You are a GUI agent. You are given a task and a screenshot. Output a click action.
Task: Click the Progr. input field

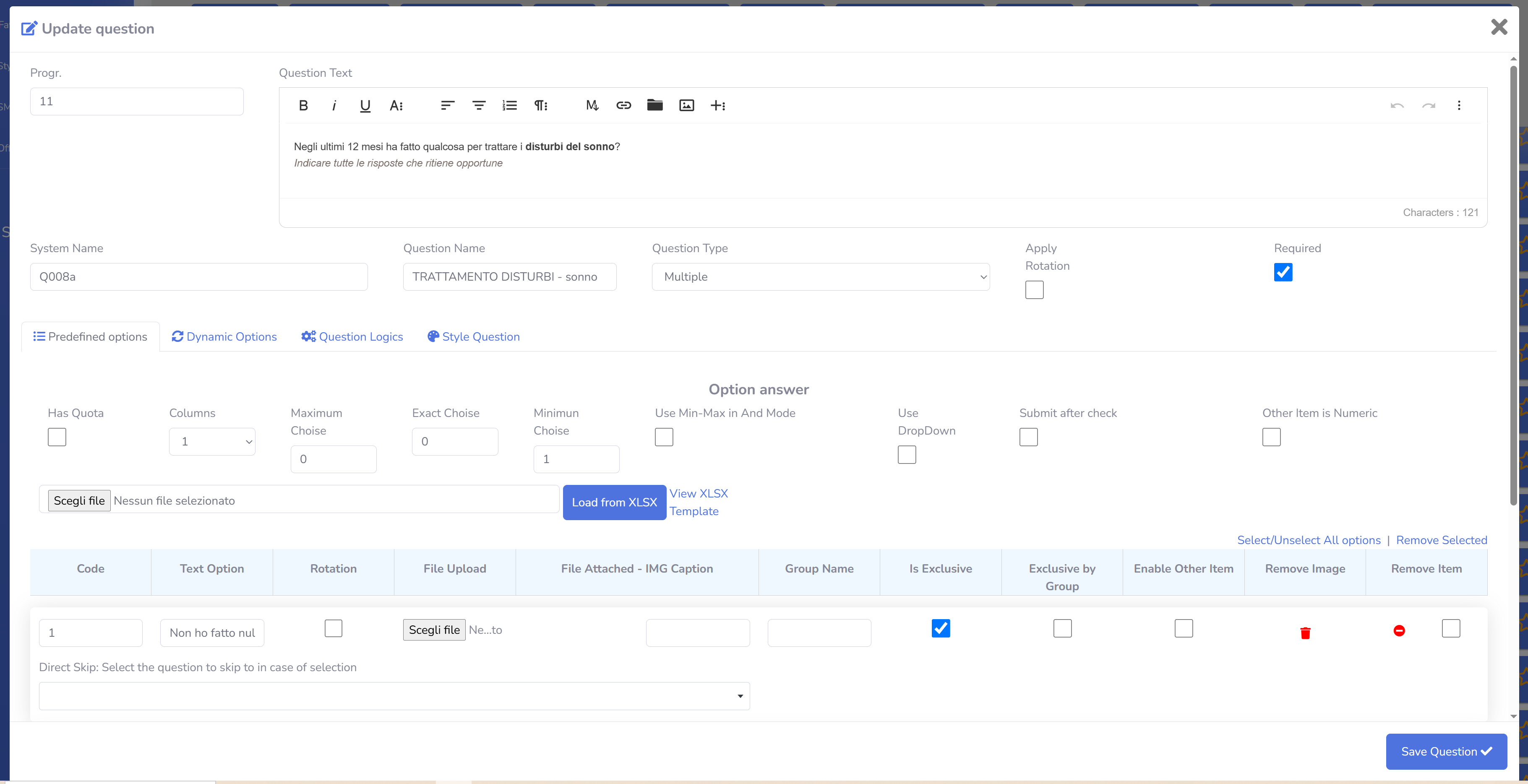(136, 102)
